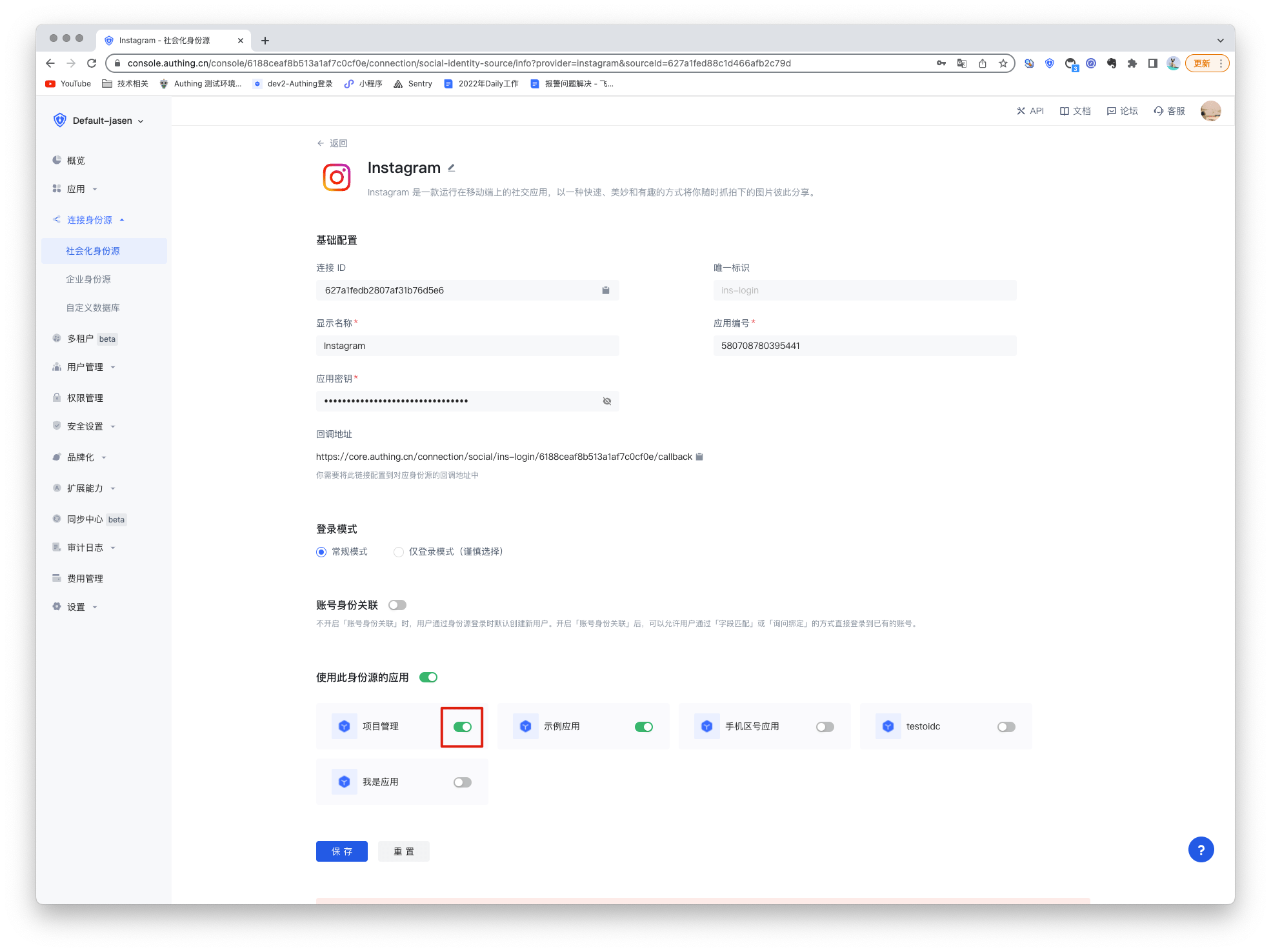Reveal app secret with eye icon
Screen dimensions: 1271x952
coord(606,401)
